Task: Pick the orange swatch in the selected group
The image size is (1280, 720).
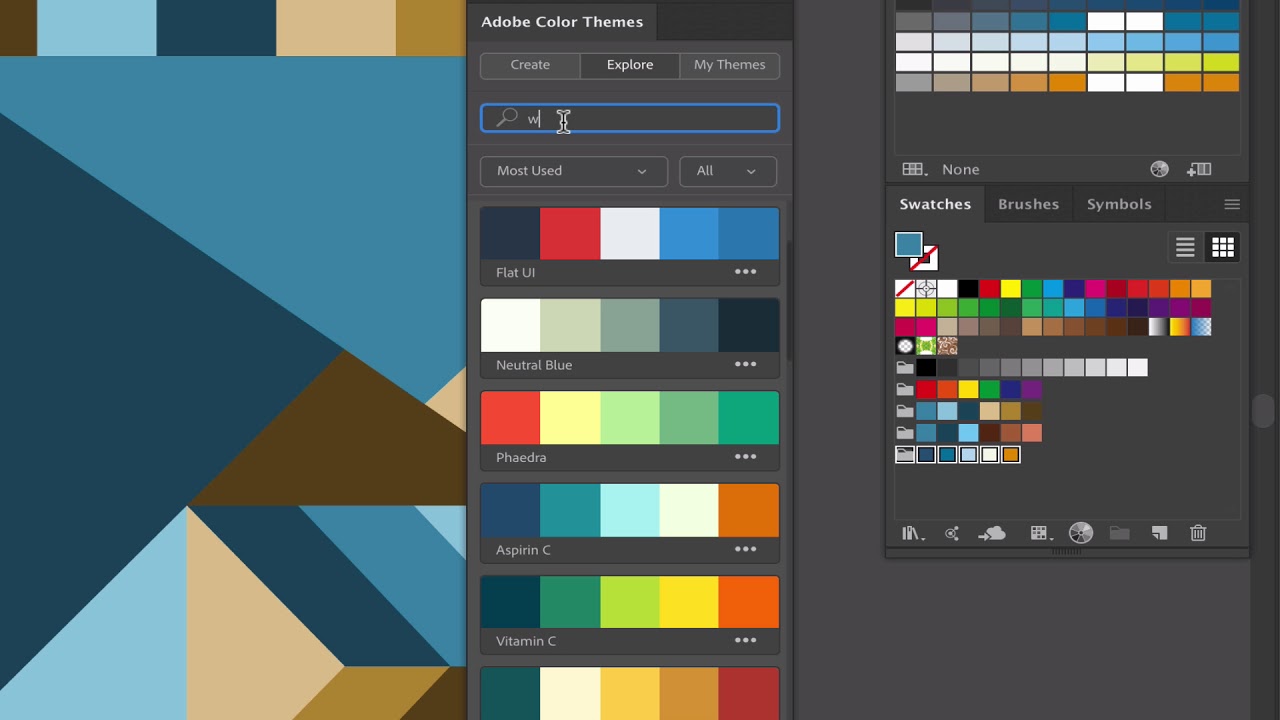Action: [1010, 455]
